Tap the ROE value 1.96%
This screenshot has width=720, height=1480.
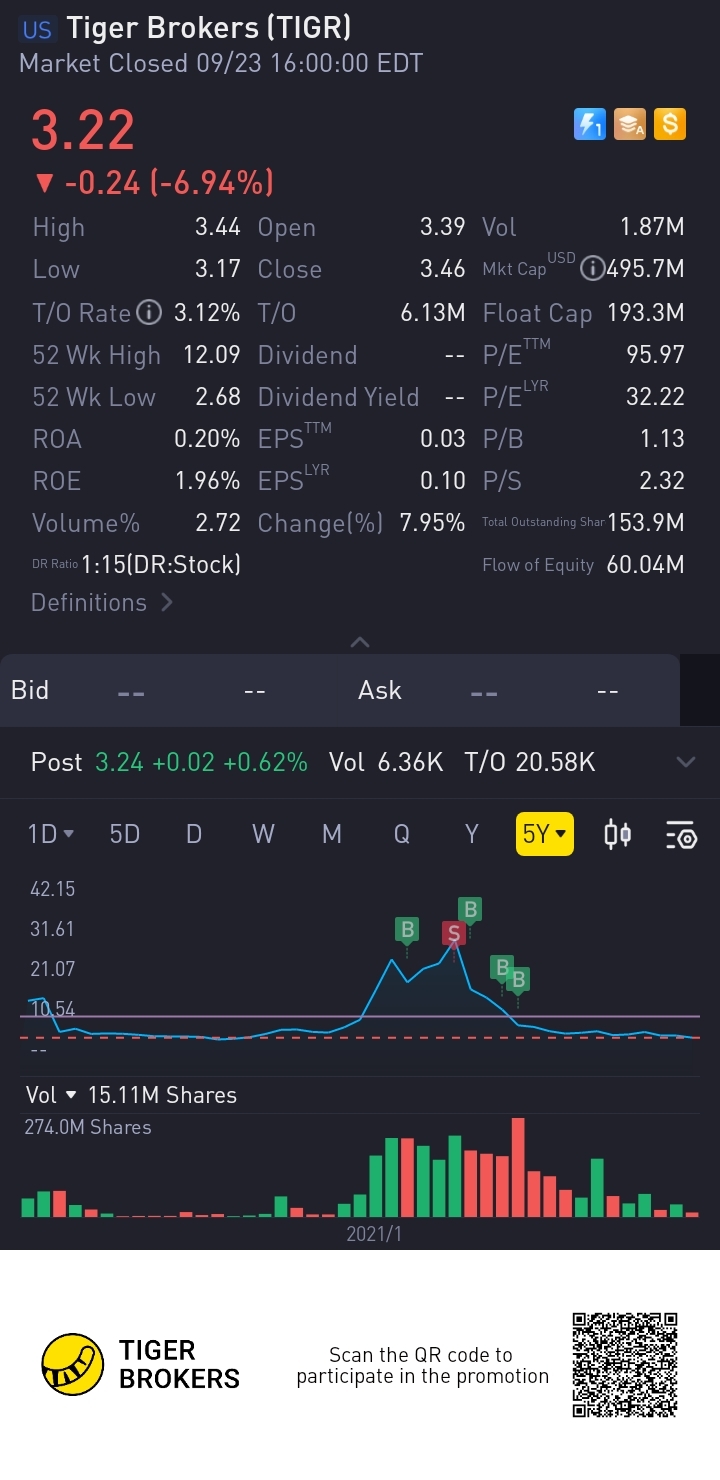[x=208, y=481]
